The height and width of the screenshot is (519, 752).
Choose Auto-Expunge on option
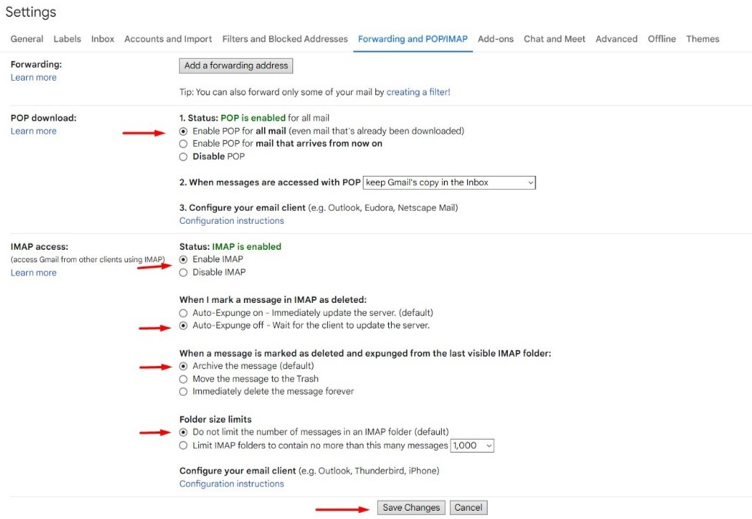pos(183,313)
